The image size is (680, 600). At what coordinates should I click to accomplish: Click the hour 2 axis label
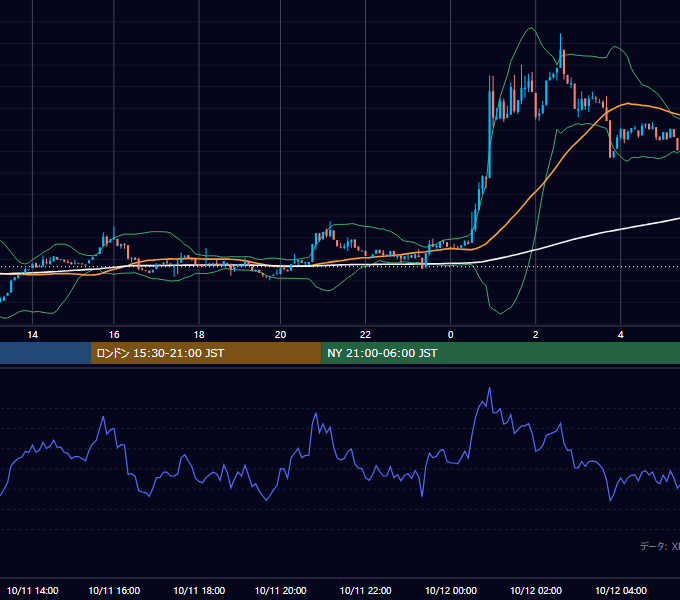[536, 335]
